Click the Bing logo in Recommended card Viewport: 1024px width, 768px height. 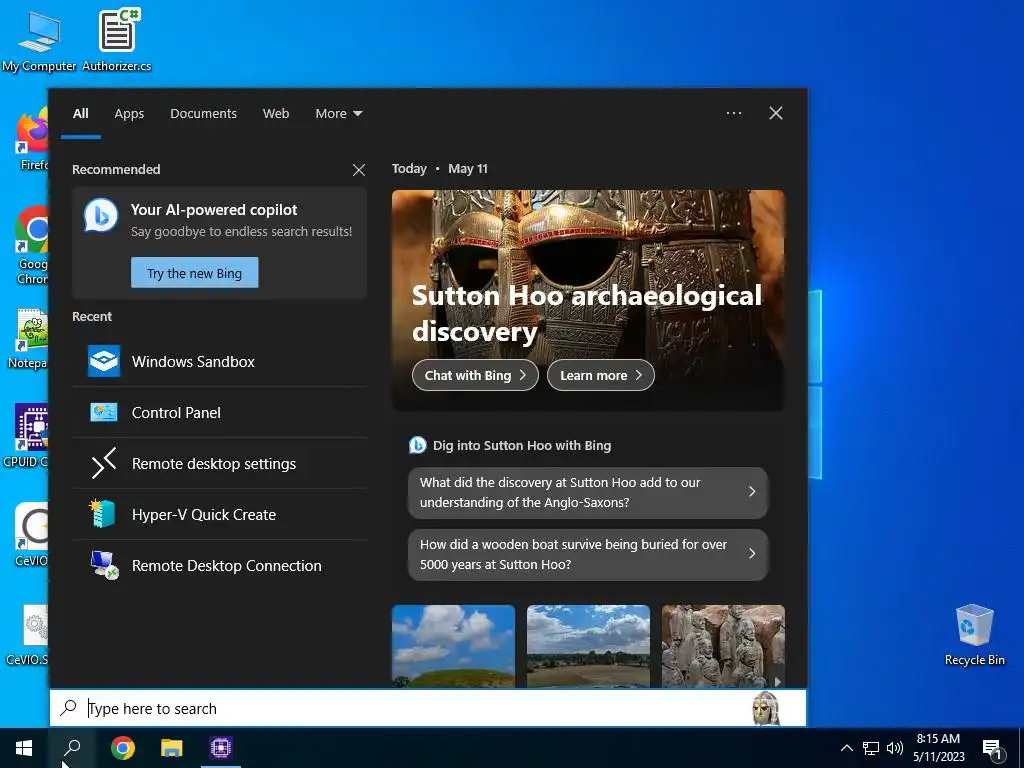pos(101,216)
